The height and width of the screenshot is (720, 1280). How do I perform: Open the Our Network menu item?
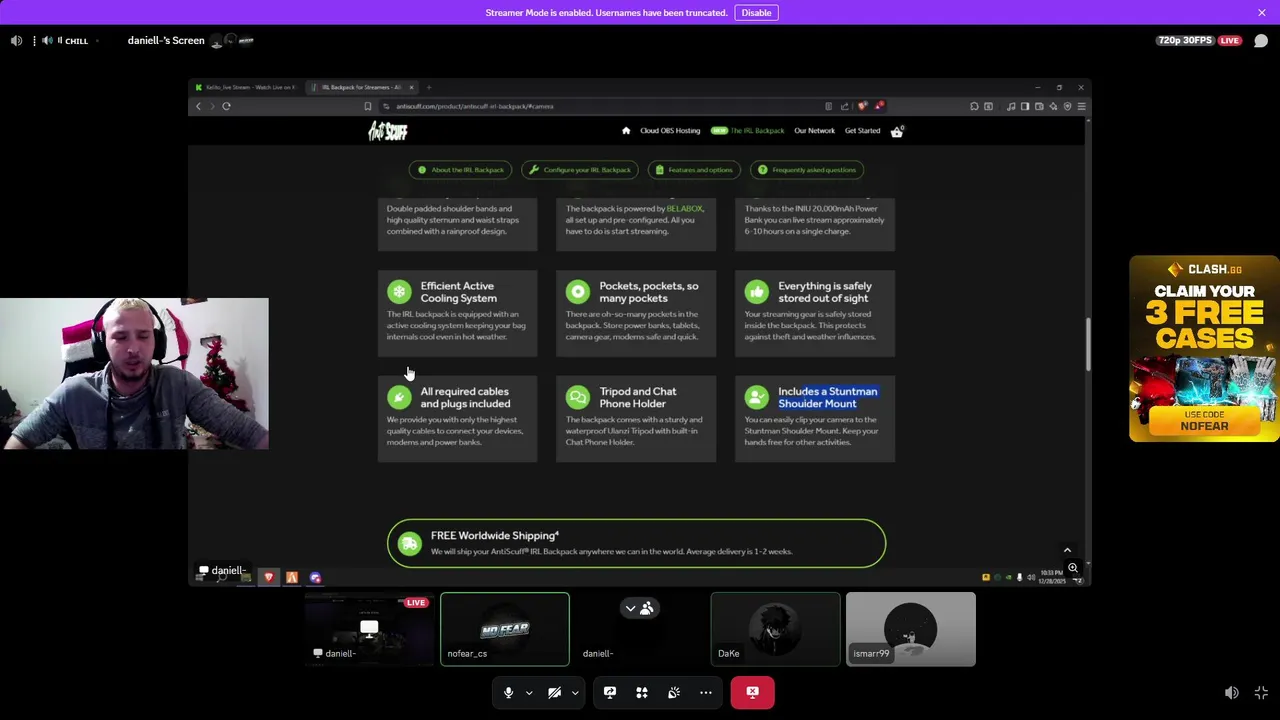point(814,131)
